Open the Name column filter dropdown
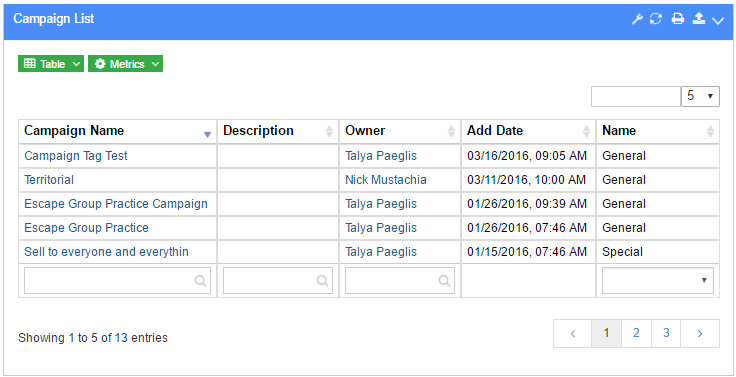Image resolution: width=736 pixels, height=377 pixels. [658, 281]
